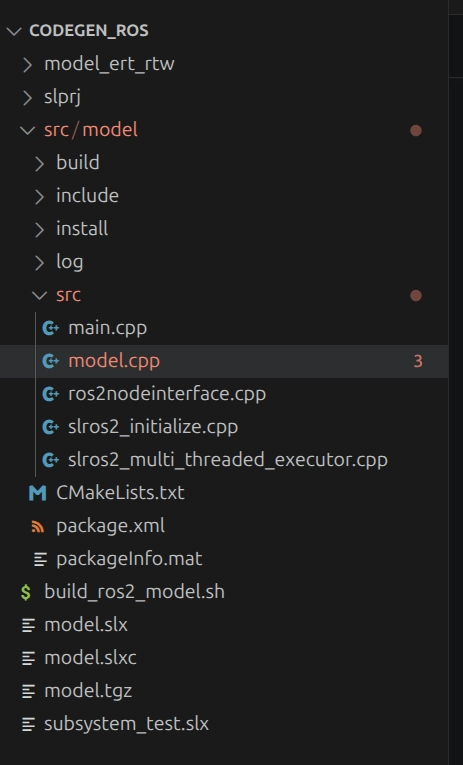Click the file icon beside packageInfo.mat
Screen dimensions: 463x765
[x=40, y=560]
